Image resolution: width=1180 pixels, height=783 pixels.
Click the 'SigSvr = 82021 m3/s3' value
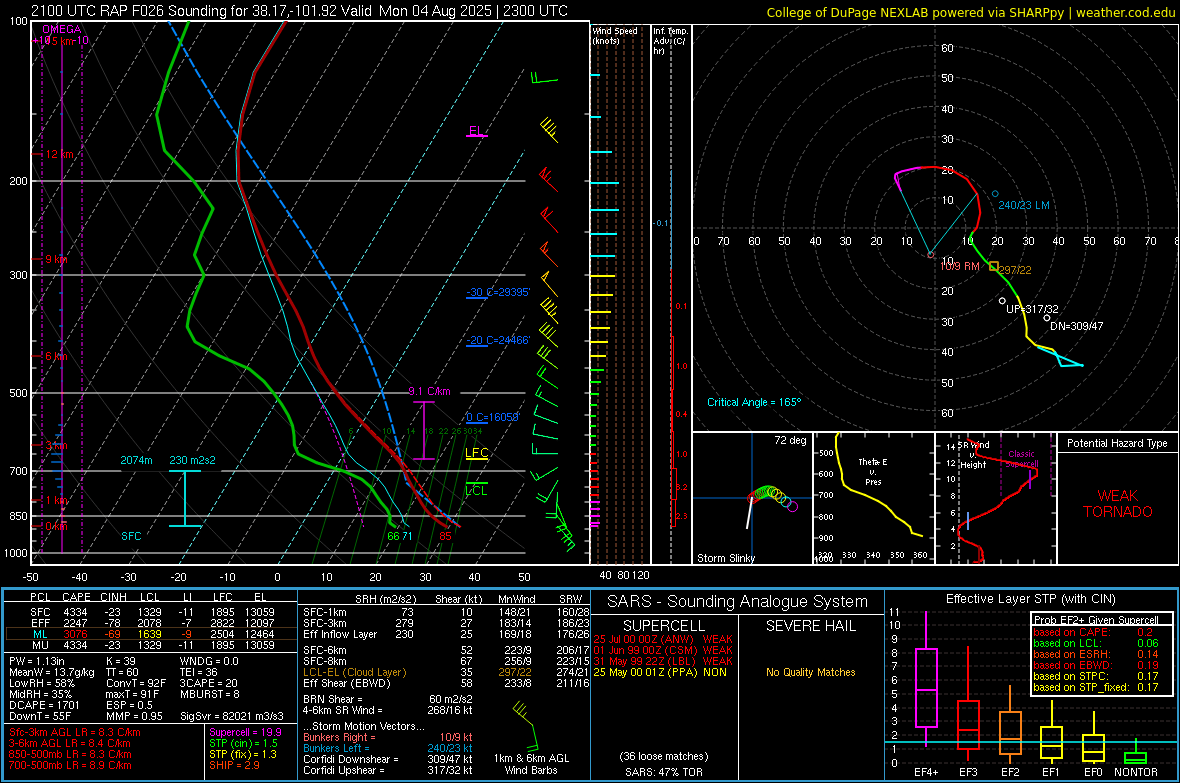point(232,716)
